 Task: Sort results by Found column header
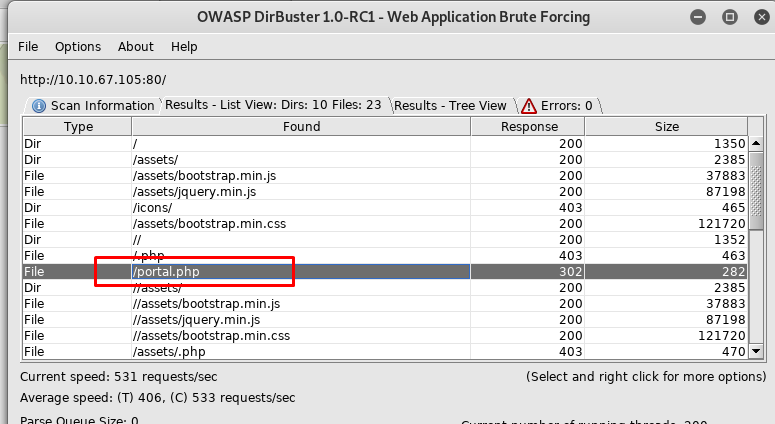(x=301, y=127)
